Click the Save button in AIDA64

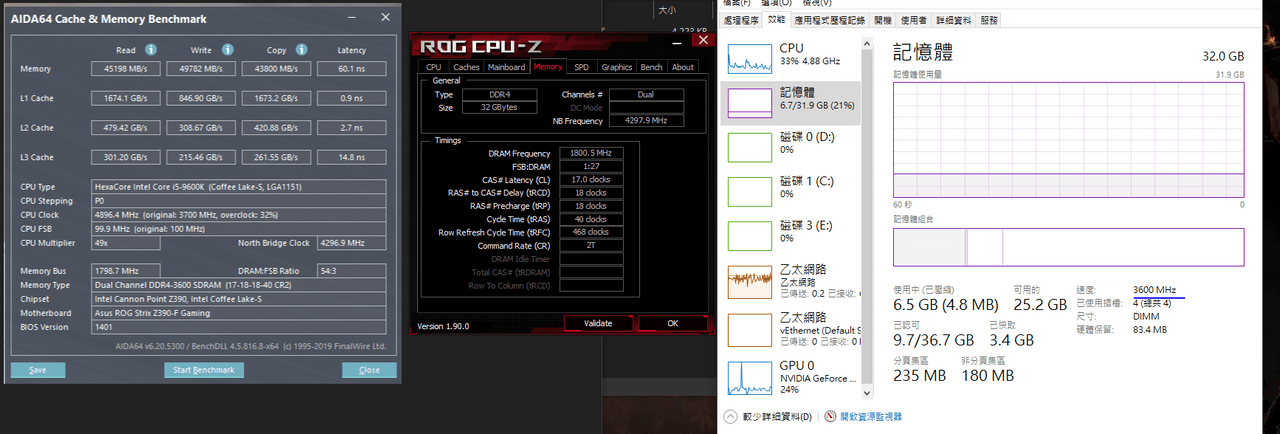pyautogui.click(x=38, y=370)
